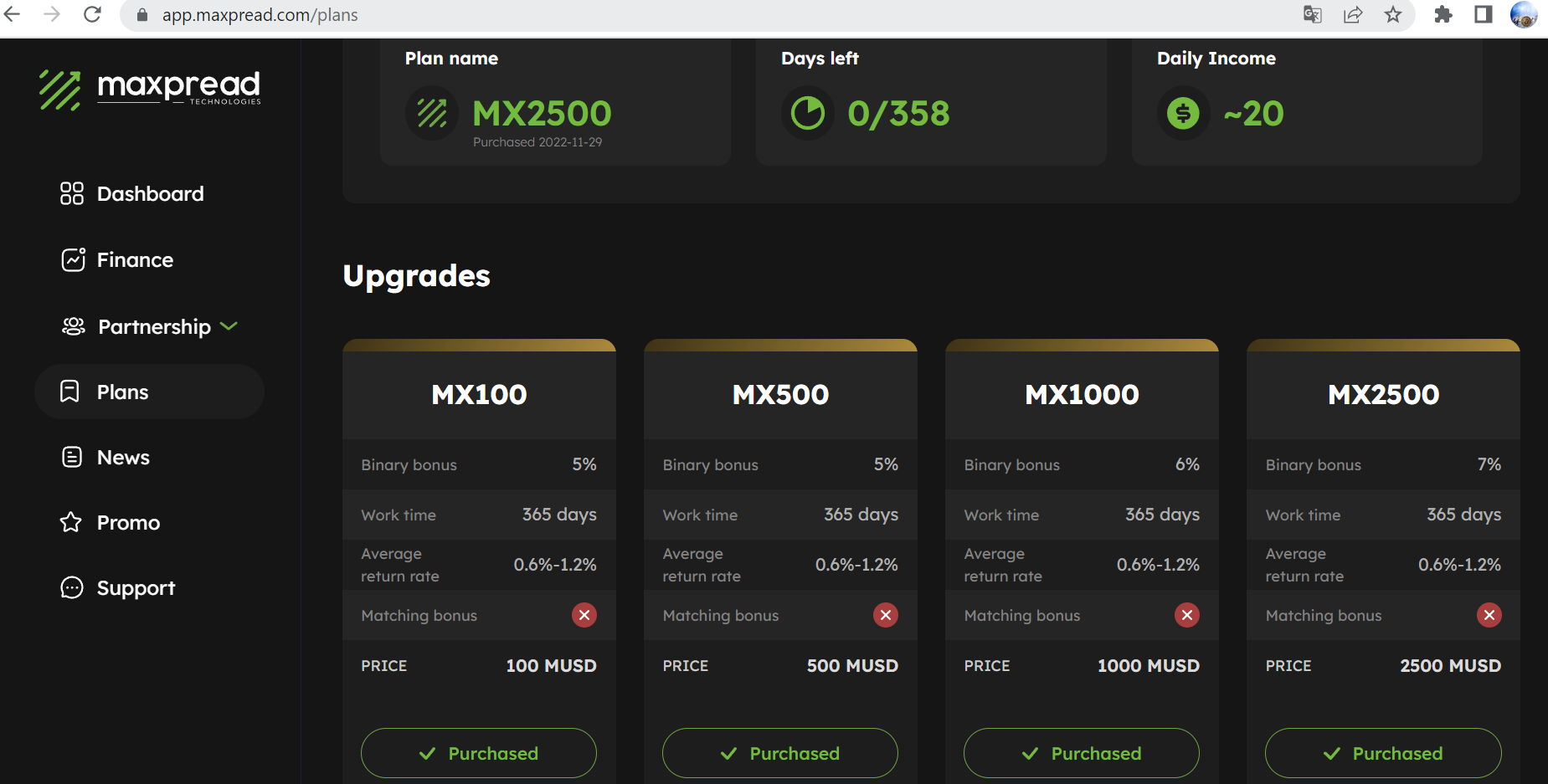Click the Dashboard grid icon
Image resolution: width=1548 pixels, height=784 pixels.
(72, 193)
